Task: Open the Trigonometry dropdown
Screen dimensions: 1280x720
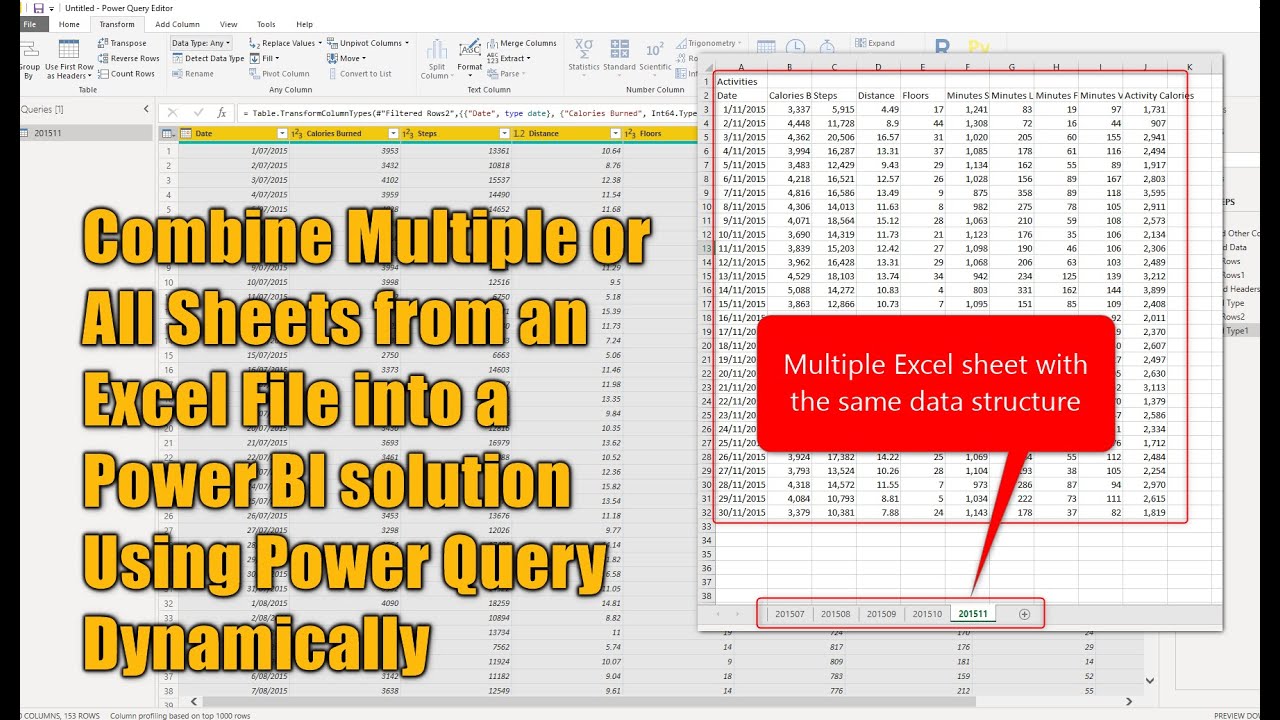Action: (x=709, y=43)
